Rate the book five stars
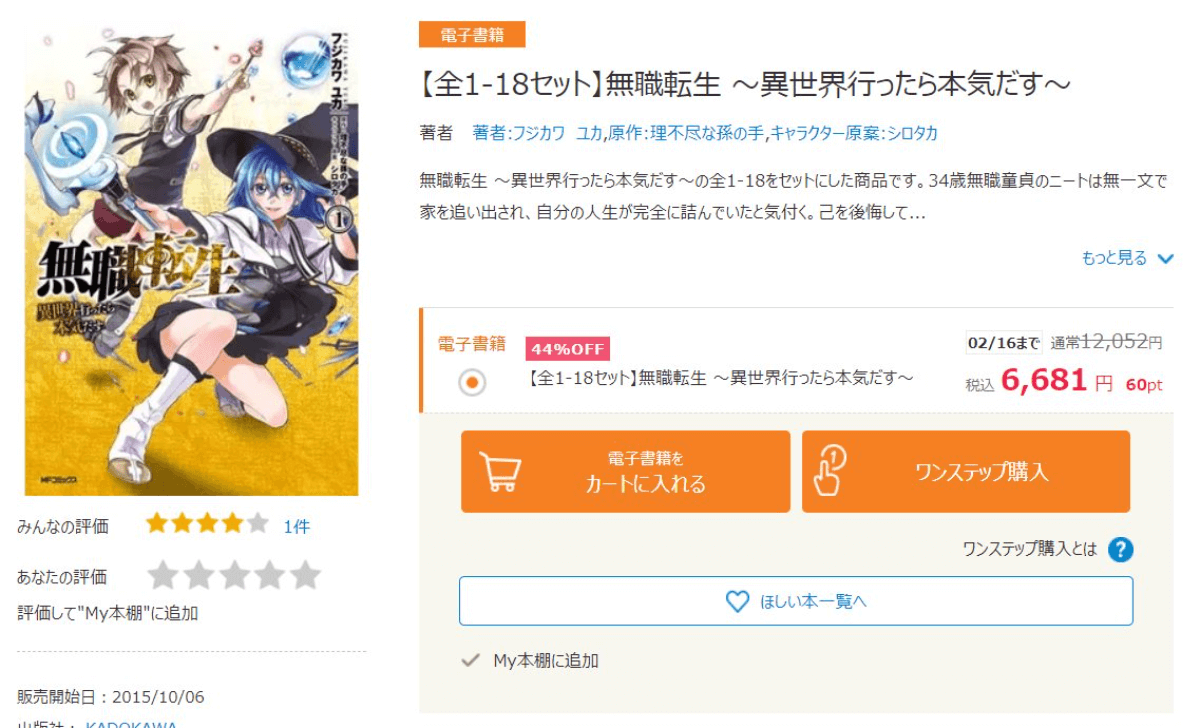The image size is (1200, 728). click(x=305, y=575)
